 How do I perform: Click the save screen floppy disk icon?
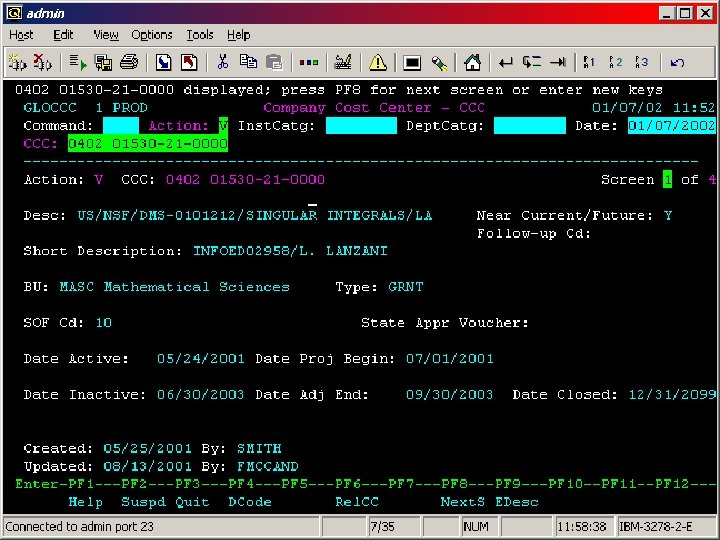point(103,62)
